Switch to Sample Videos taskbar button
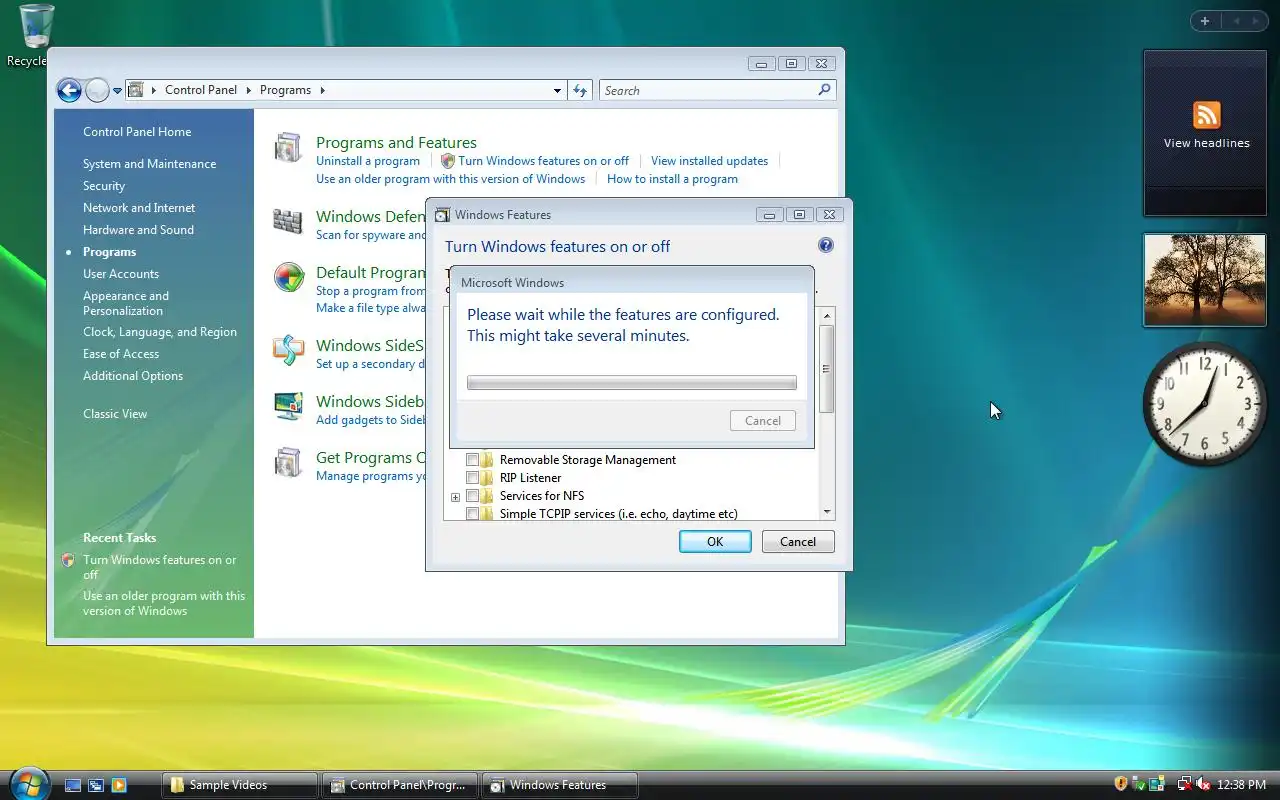 pos(240,785)
